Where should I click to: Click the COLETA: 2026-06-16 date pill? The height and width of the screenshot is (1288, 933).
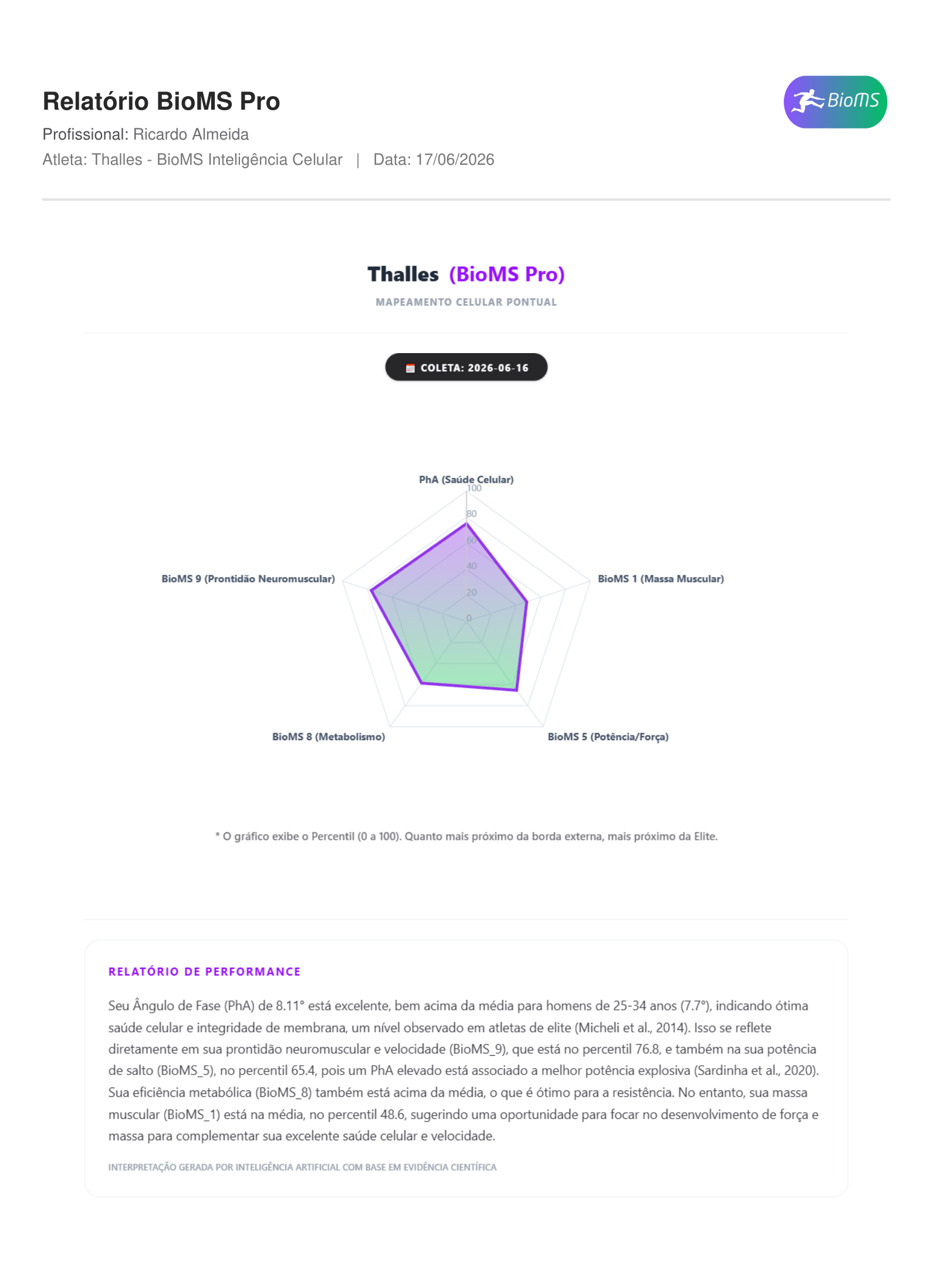466,367
